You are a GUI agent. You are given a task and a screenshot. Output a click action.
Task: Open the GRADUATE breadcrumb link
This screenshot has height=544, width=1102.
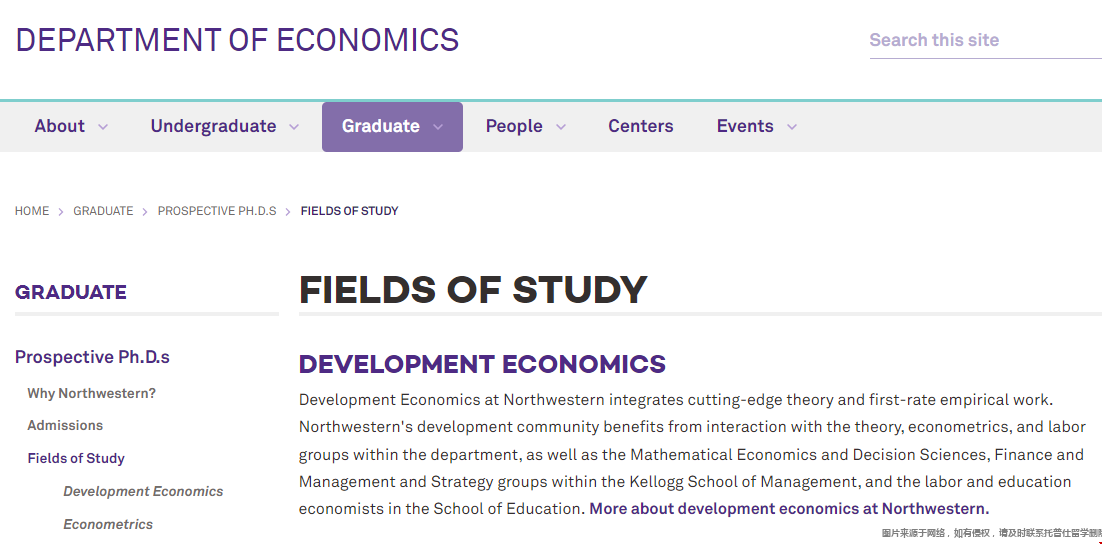point(103,211)
